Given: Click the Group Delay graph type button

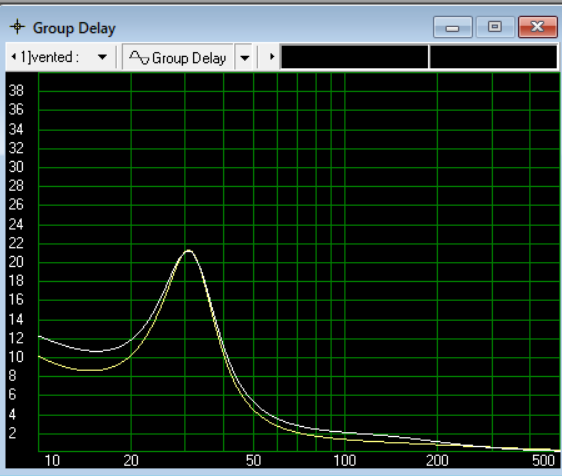Looking at the screenshot, I should pos(178,57).
